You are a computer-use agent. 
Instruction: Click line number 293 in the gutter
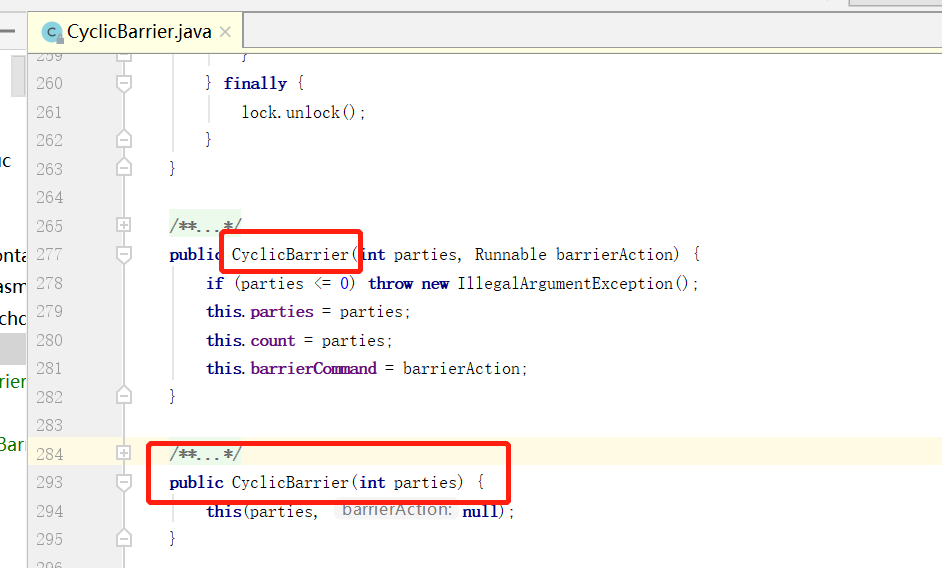point(49,482)
